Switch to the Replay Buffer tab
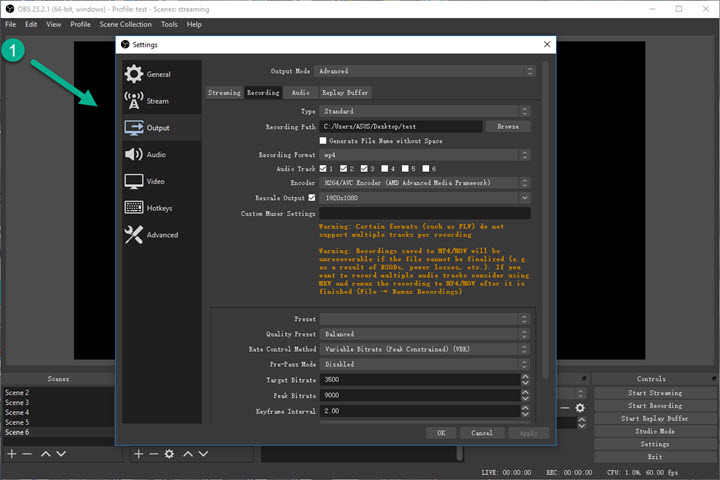Viewport: 720px width, 480px height. click(x=346, y=93)
